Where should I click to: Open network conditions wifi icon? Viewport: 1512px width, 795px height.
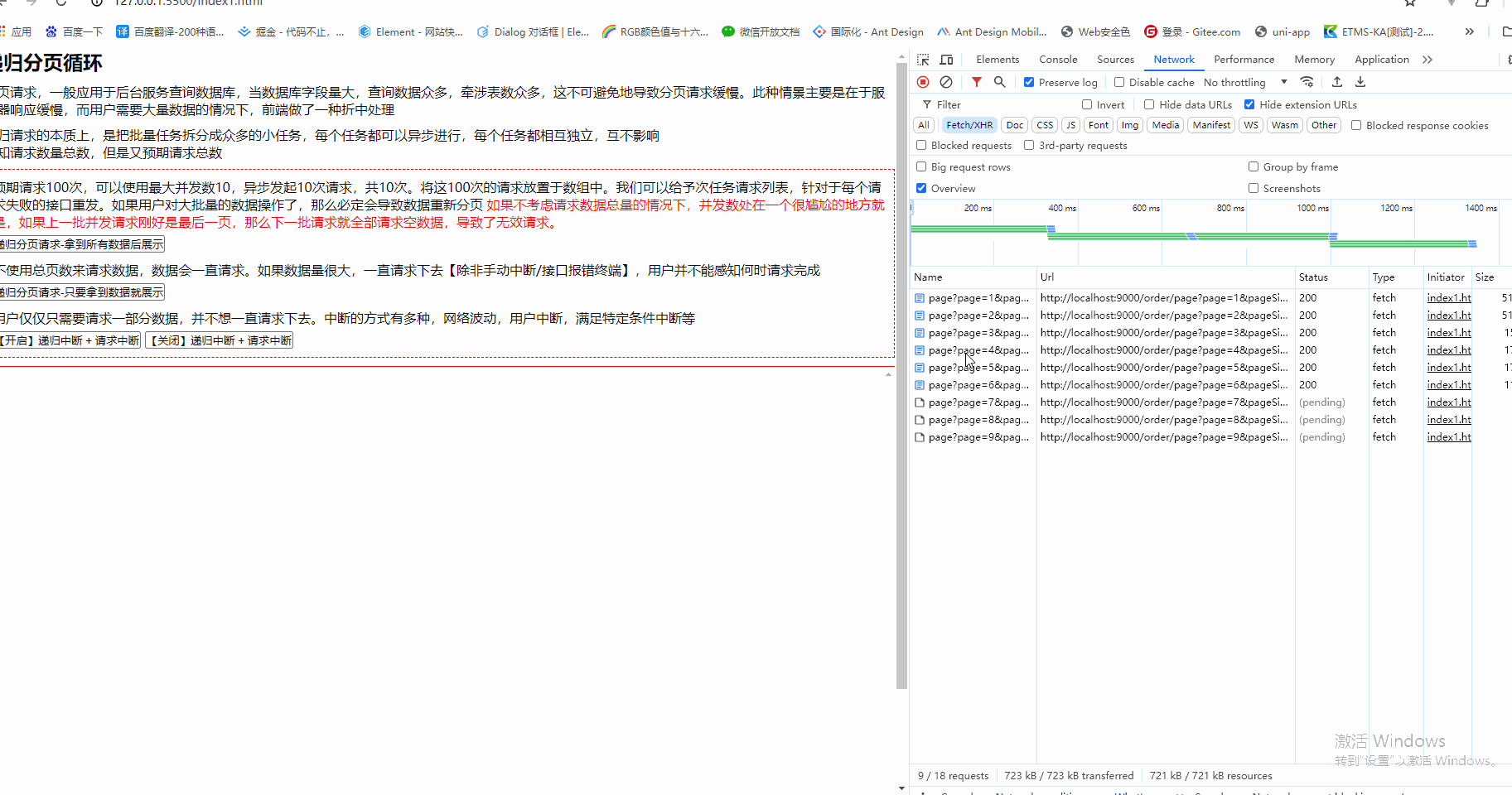(x=1307, y=82)
